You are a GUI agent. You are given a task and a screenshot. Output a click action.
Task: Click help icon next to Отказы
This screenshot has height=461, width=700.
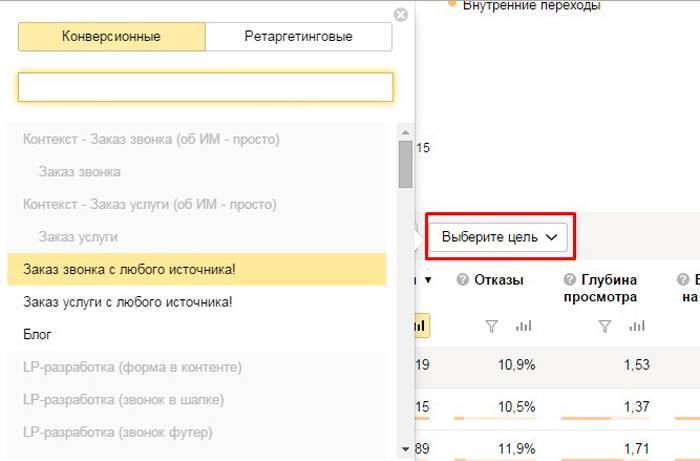[x=463, y=280]
